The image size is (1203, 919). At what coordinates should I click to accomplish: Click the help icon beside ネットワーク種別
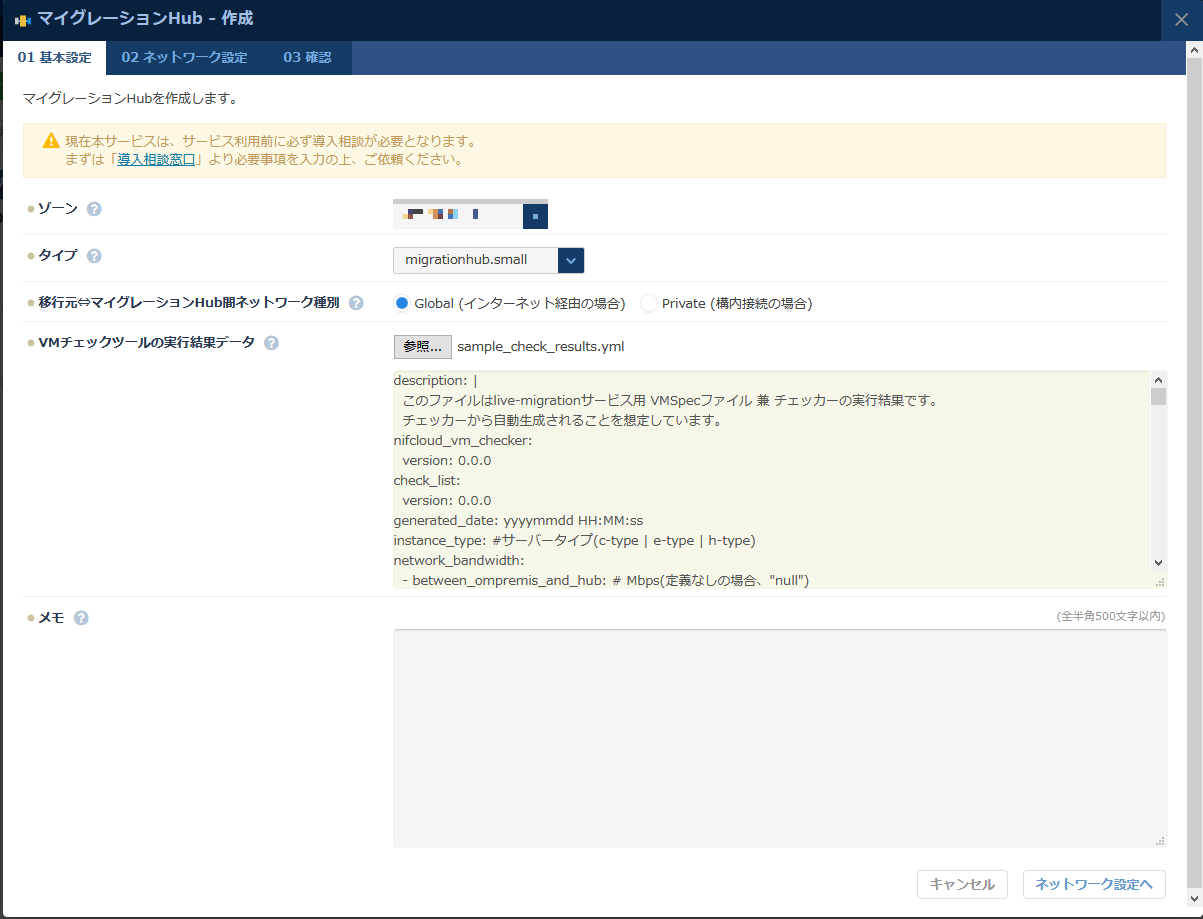pos(356,302)
